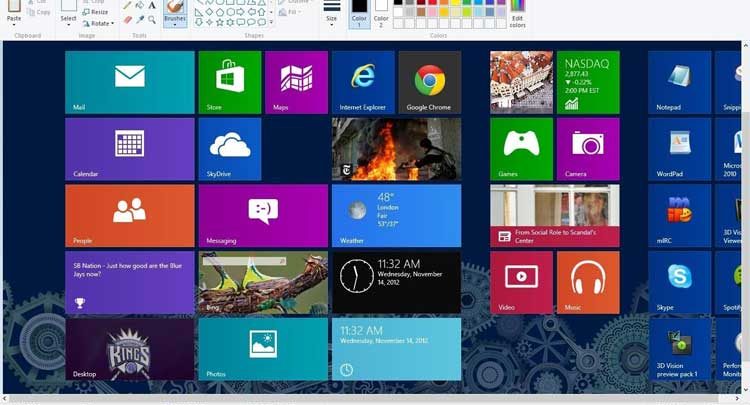Expand the Brushes dropdown arrow
The width and height of the screenshot is (750, 405).
175,25
